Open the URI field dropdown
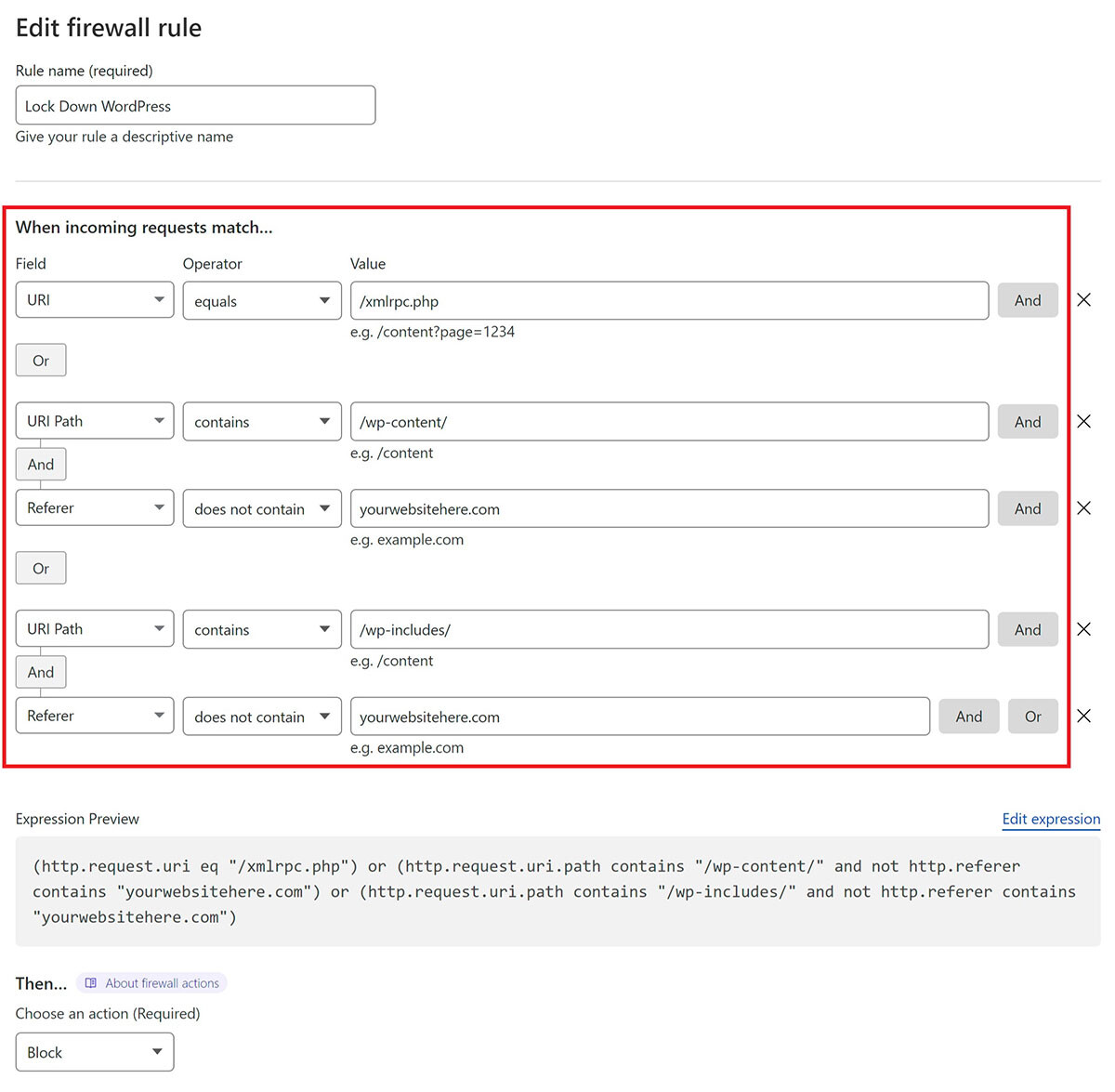Image resolution: width=1115 pixels, height=1092 pixels. click(95, 300)
